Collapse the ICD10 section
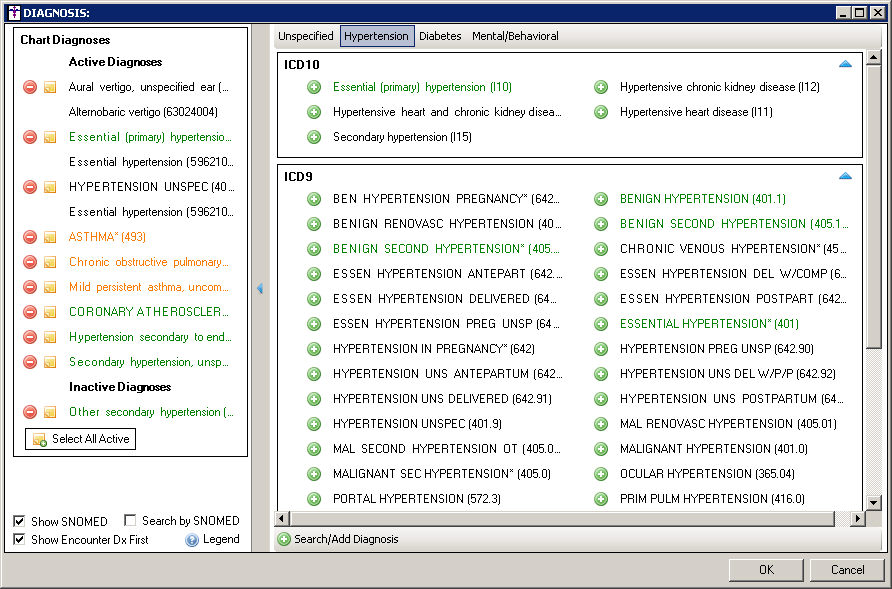Viewport: 892px width, 589px height. click(845, 64)
